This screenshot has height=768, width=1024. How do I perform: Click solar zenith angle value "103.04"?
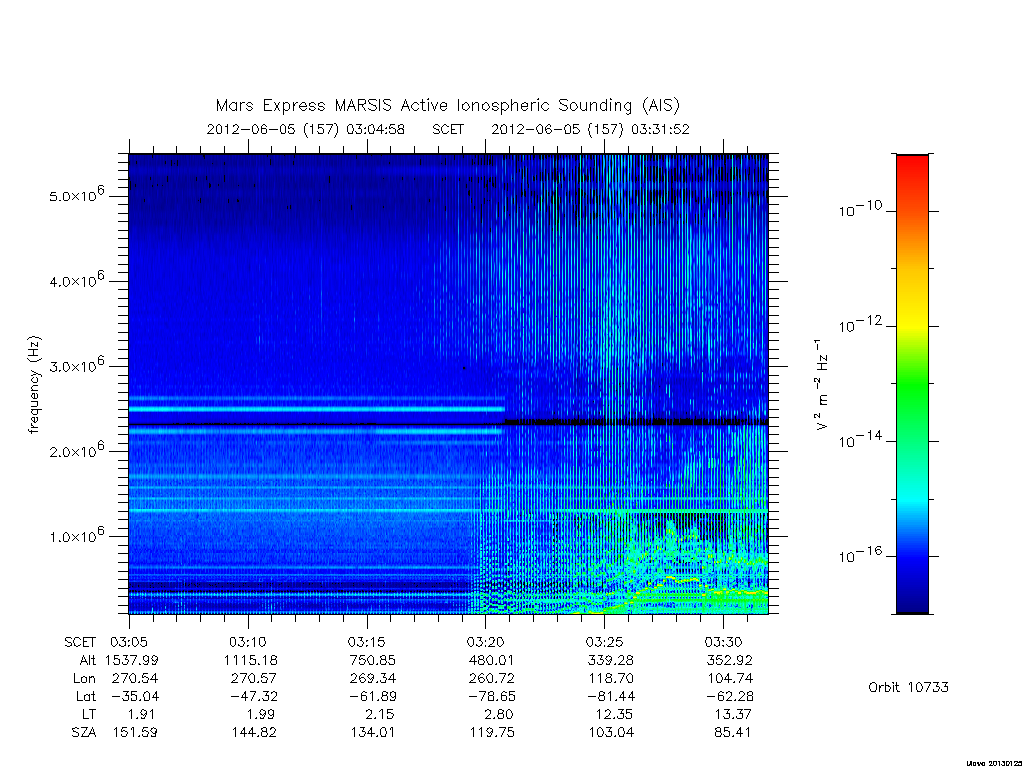(611, 733)
